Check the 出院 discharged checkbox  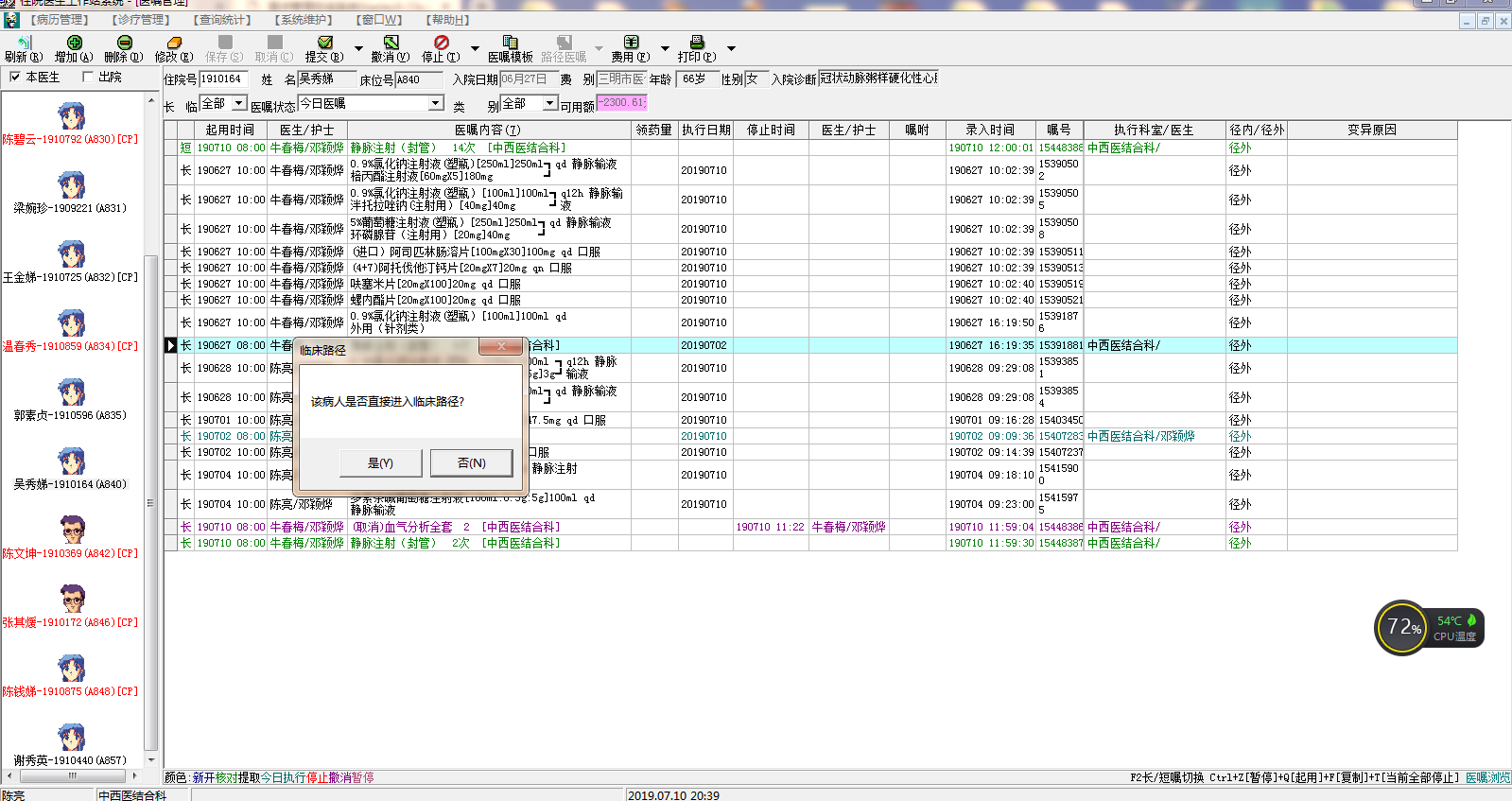point(88,77)
